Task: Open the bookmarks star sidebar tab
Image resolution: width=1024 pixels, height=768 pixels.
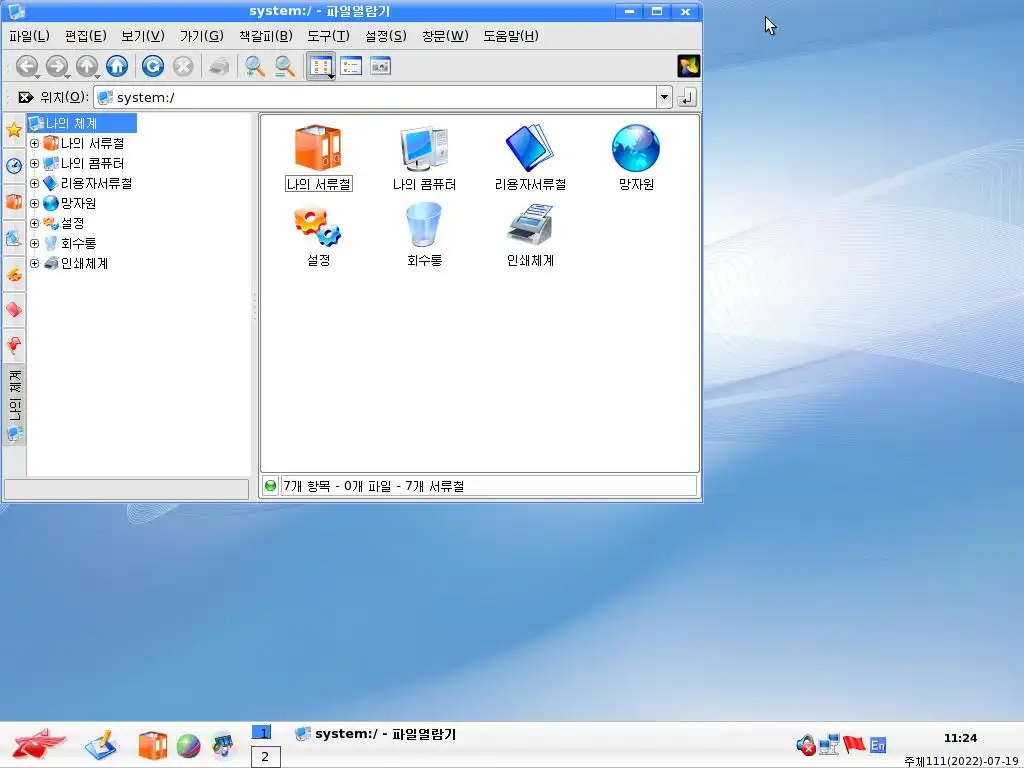Action: click(14, 130)
